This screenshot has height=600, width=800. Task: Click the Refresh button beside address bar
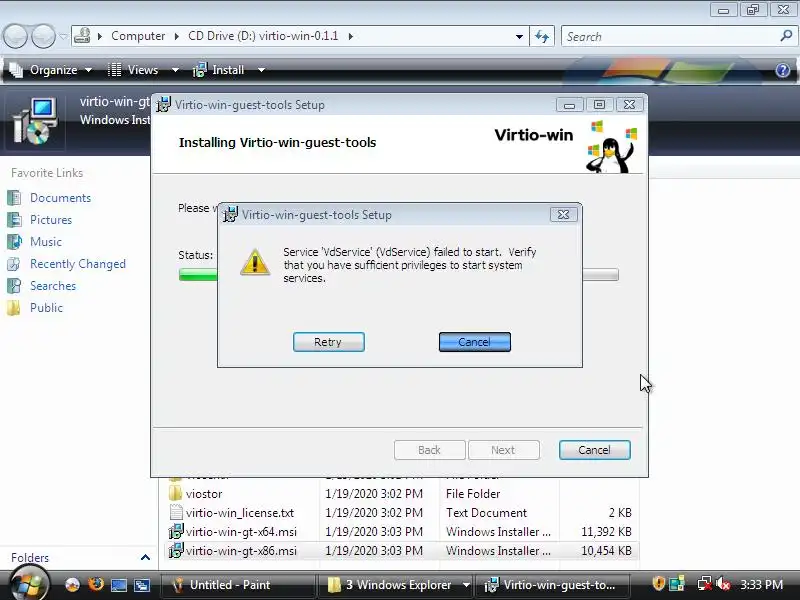click(542, 36)
